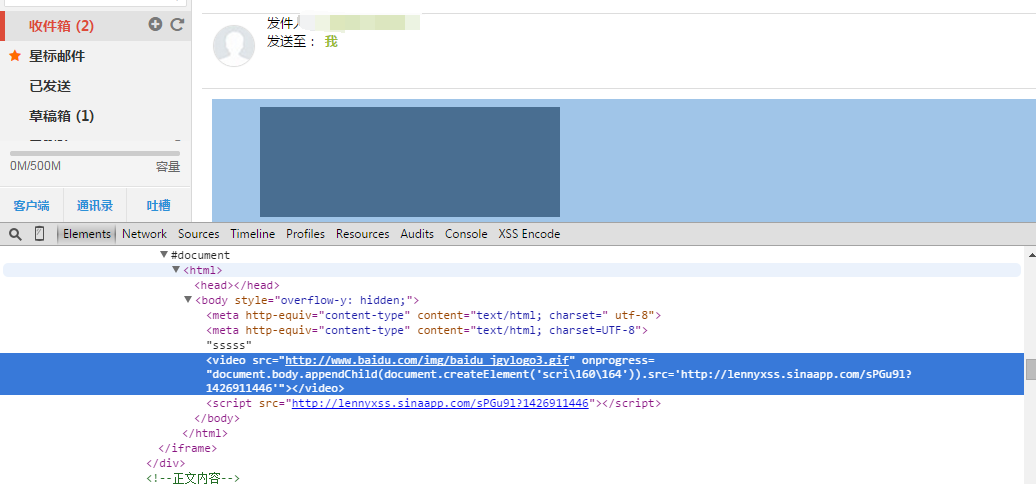
Task: Toggle the DevTools device mode phone icon
Action: pos(40,234)
